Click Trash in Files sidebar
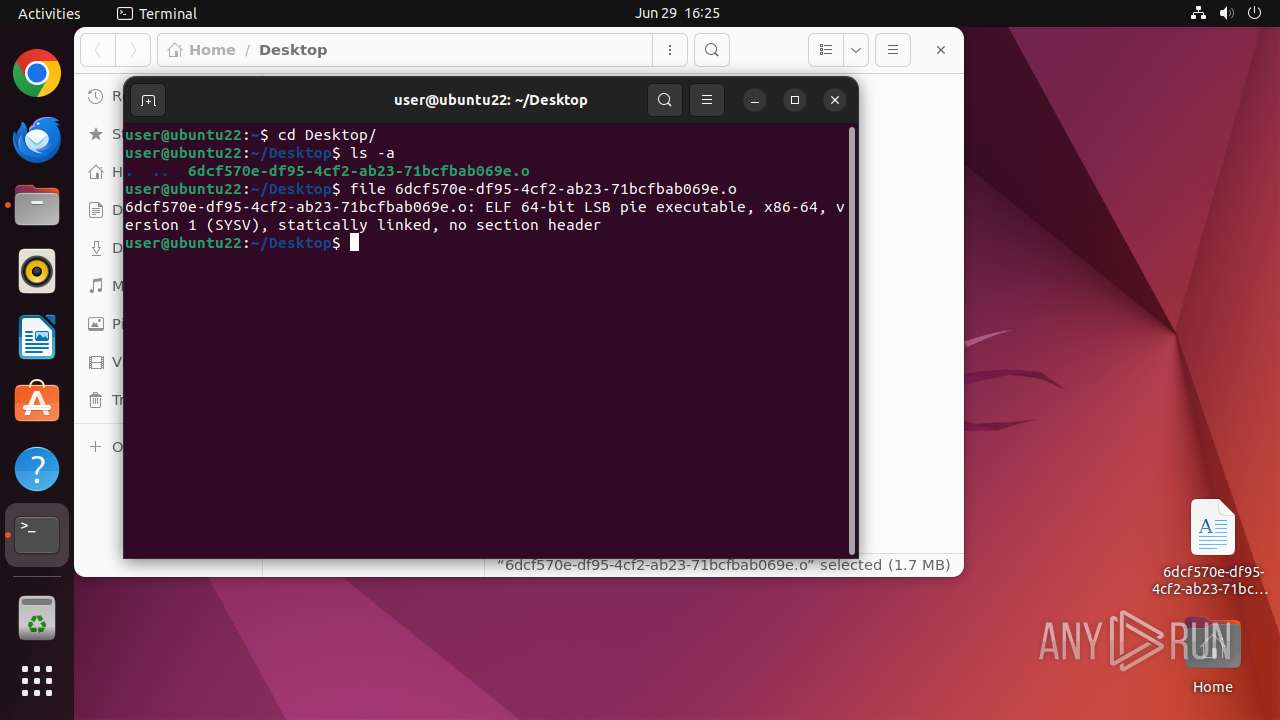Image resolution: width=1280 pixels, height=720 pixels. click(104, 400)
